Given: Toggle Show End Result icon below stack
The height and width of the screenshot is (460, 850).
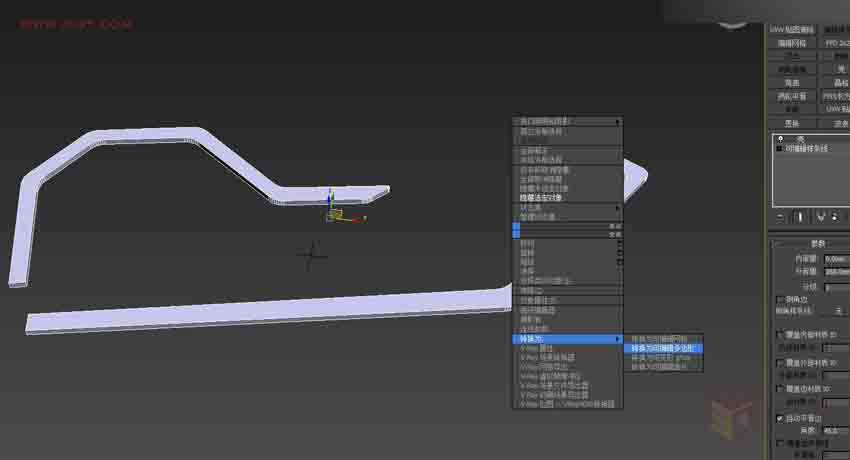Looking at the screenshot, I should click(800, 217).
